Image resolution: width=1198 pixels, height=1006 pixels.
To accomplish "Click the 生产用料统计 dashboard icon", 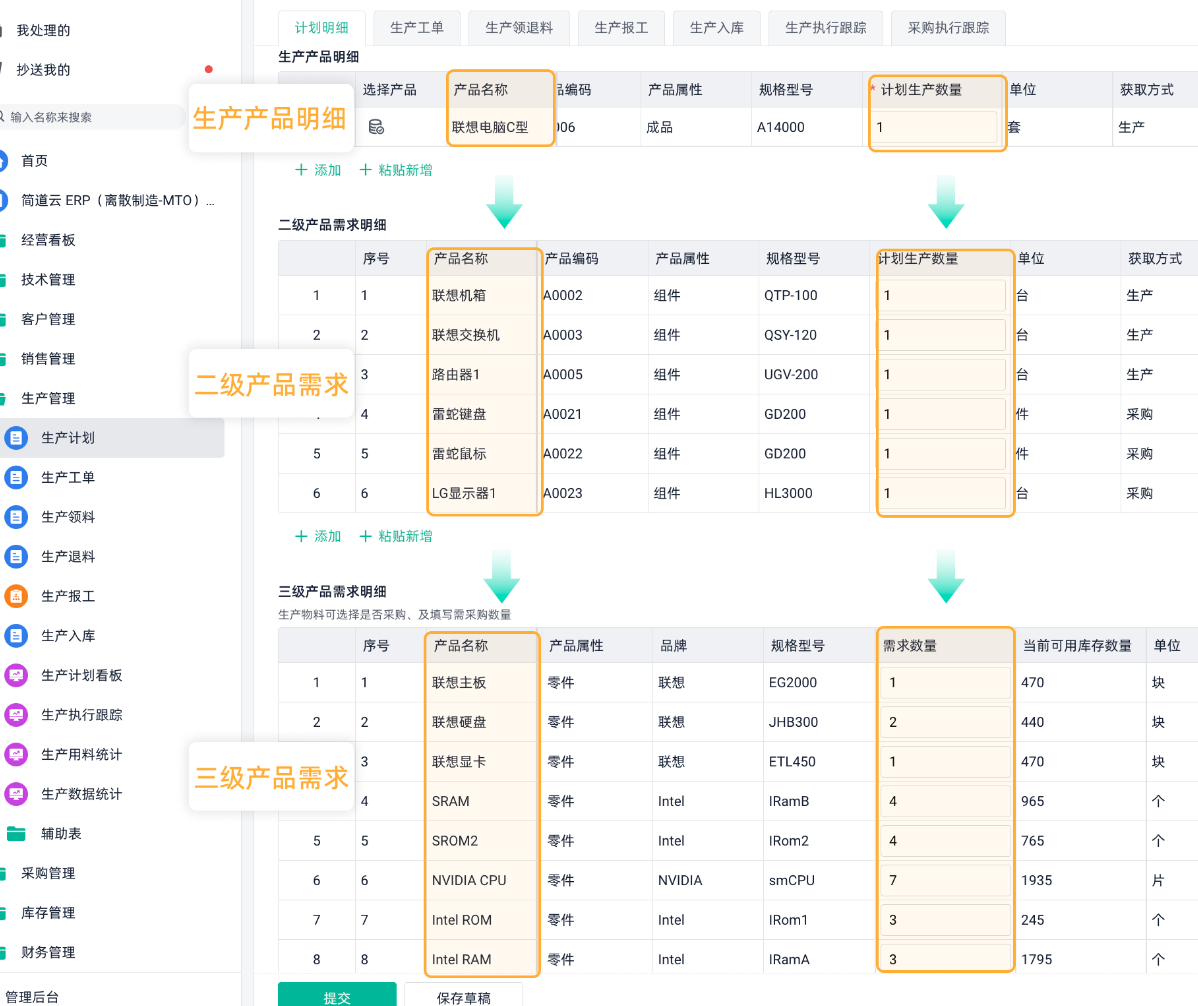I will 16,755.
